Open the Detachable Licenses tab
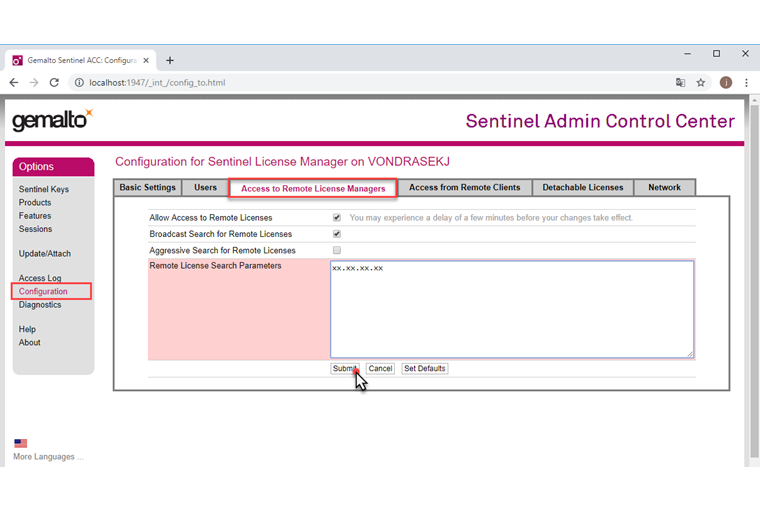The width and height of the screenshot is (760, 511). 583,188
